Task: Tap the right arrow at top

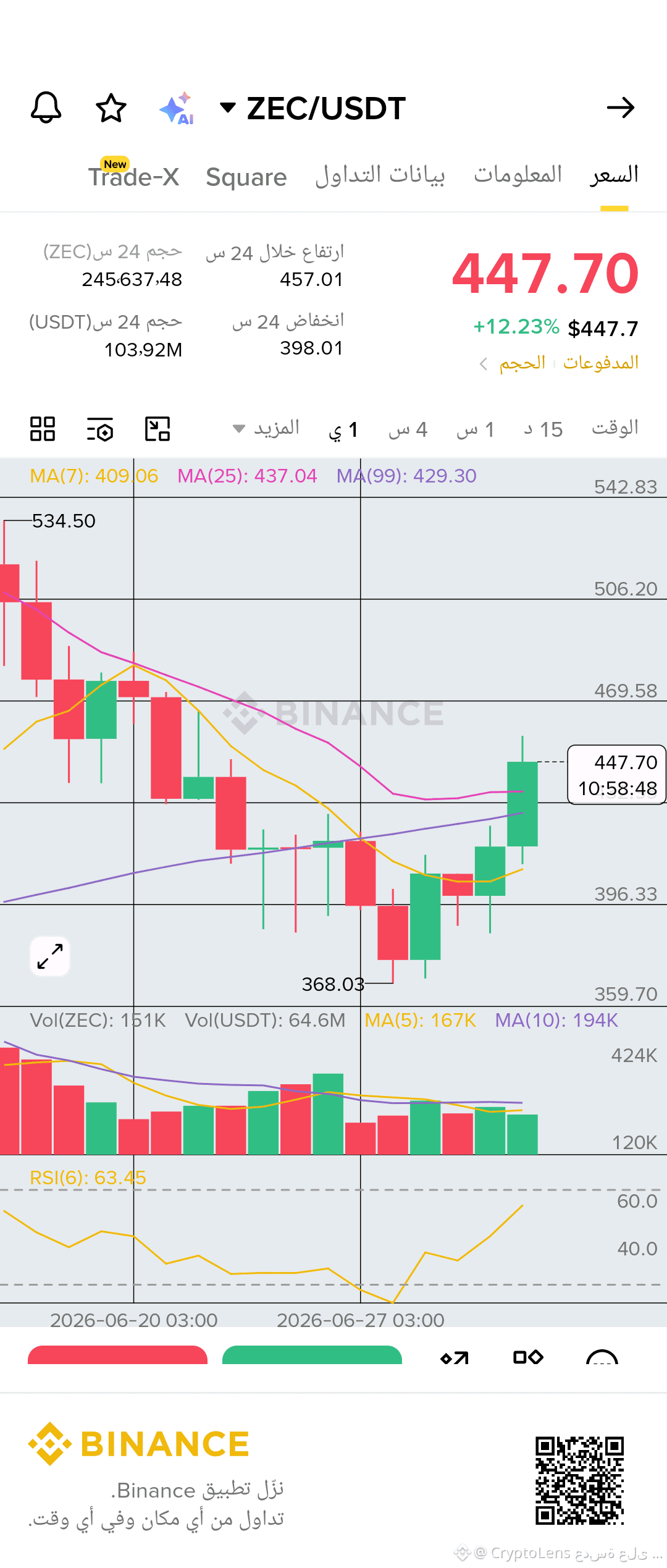Action: pos(621,108)
